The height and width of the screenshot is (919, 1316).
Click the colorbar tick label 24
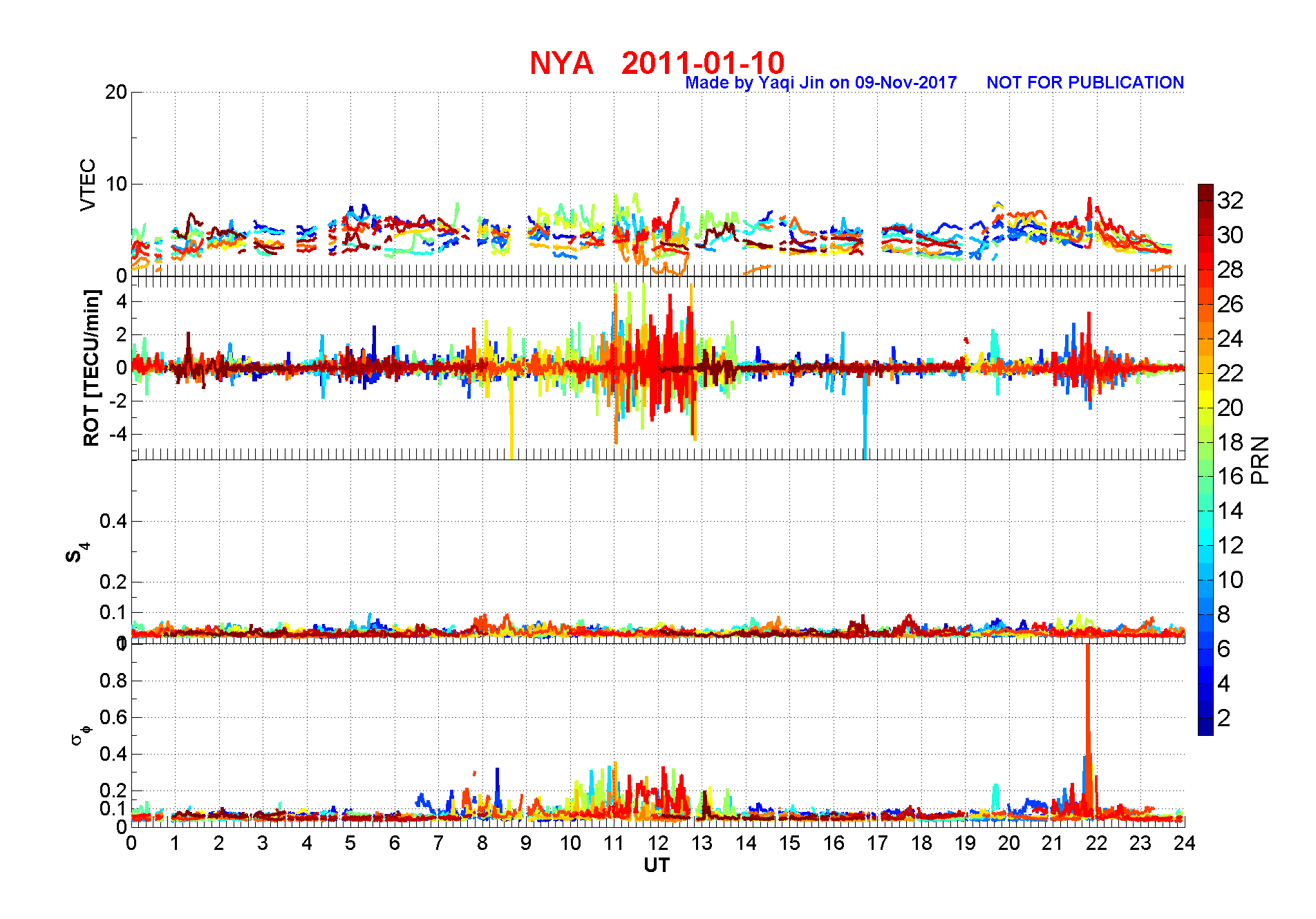point(1230,339)
